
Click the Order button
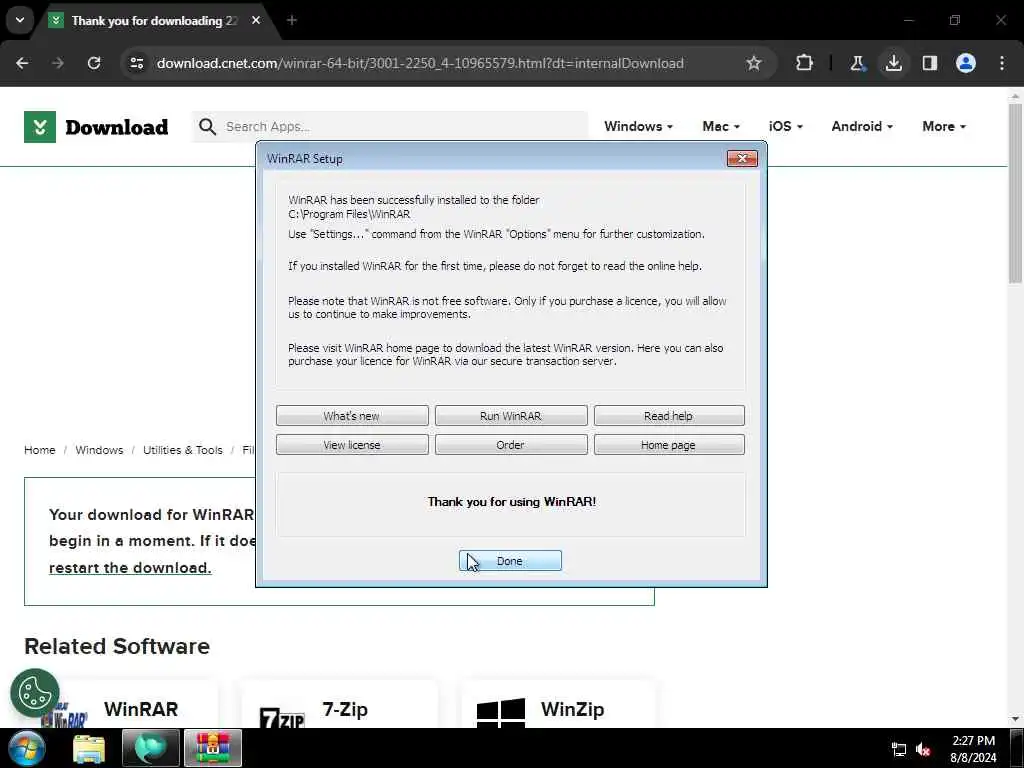point(511,445)
